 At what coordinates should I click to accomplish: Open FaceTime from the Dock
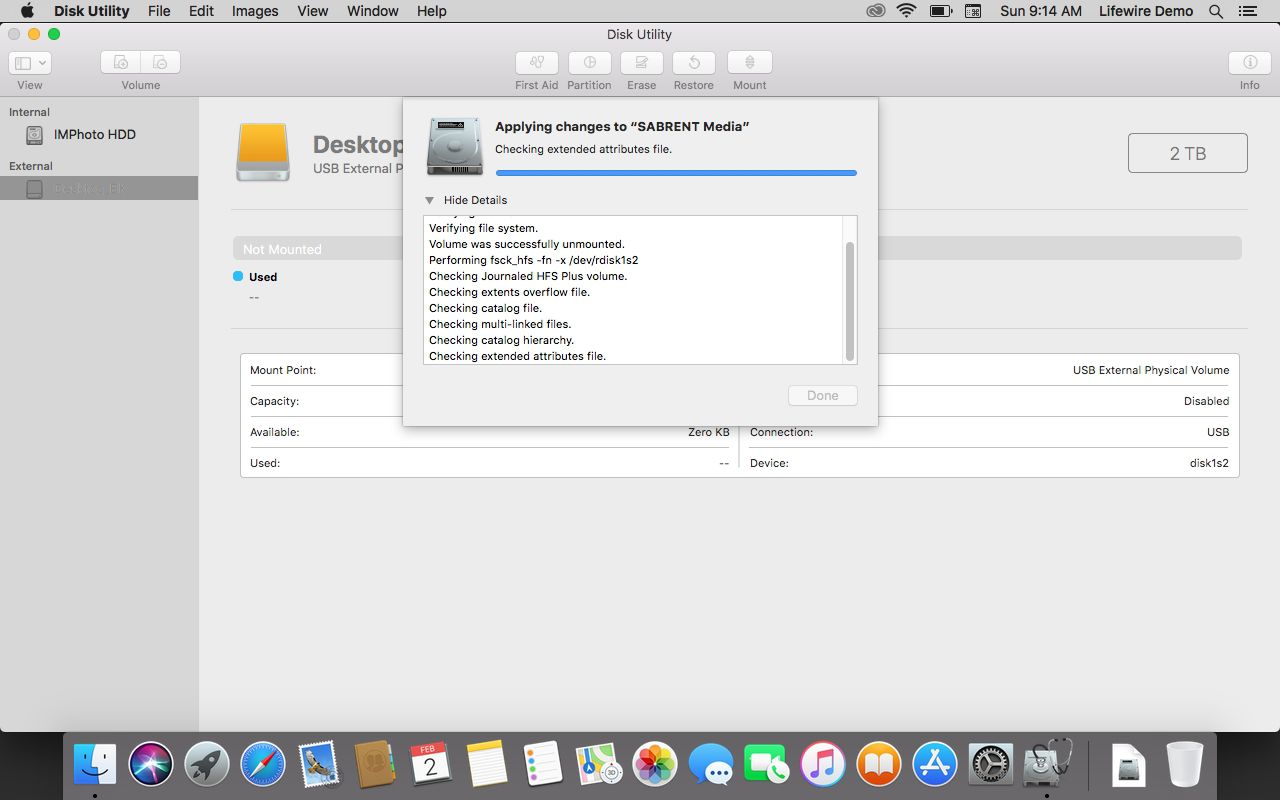coord(767,765)
